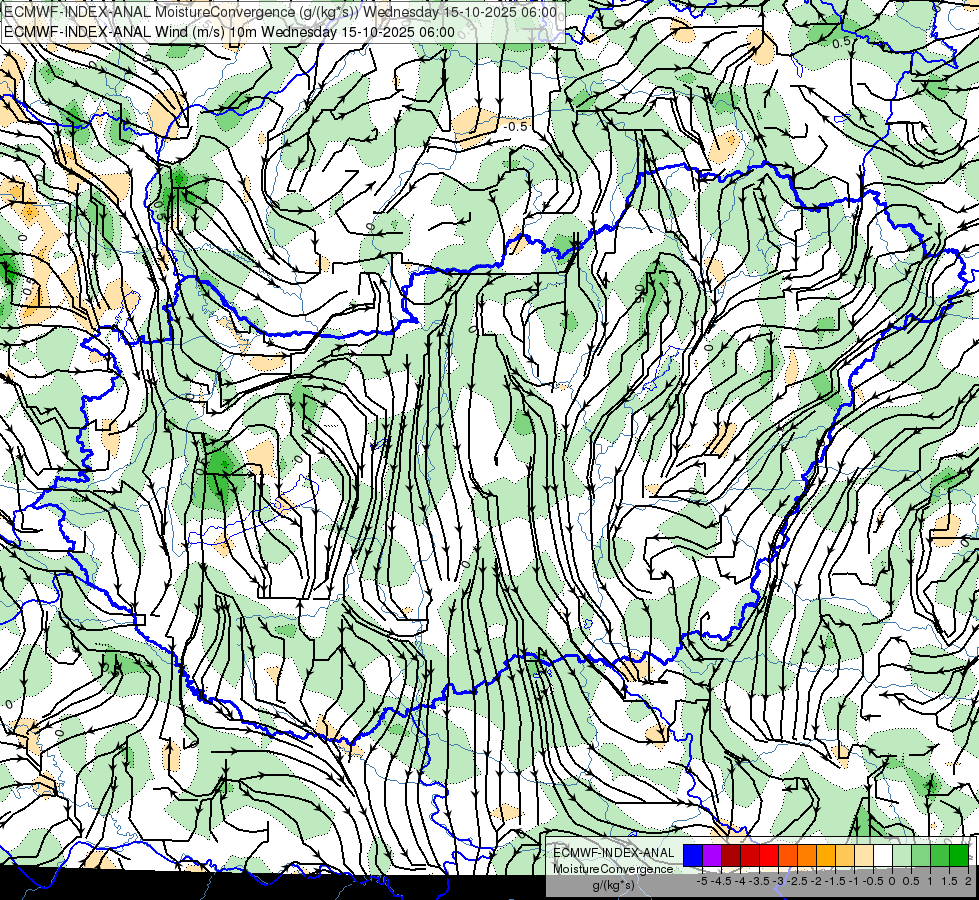
Task: Click the -0.5 contour label on the map
Action: (x=516, y=126)
